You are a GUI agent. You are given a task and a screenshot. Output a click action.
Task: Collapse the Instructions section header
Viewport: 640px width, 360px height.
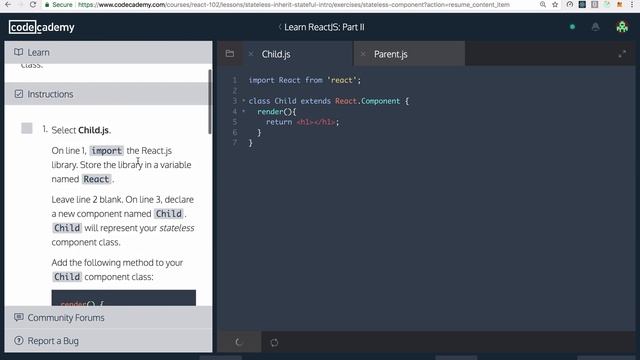(108, 94)
